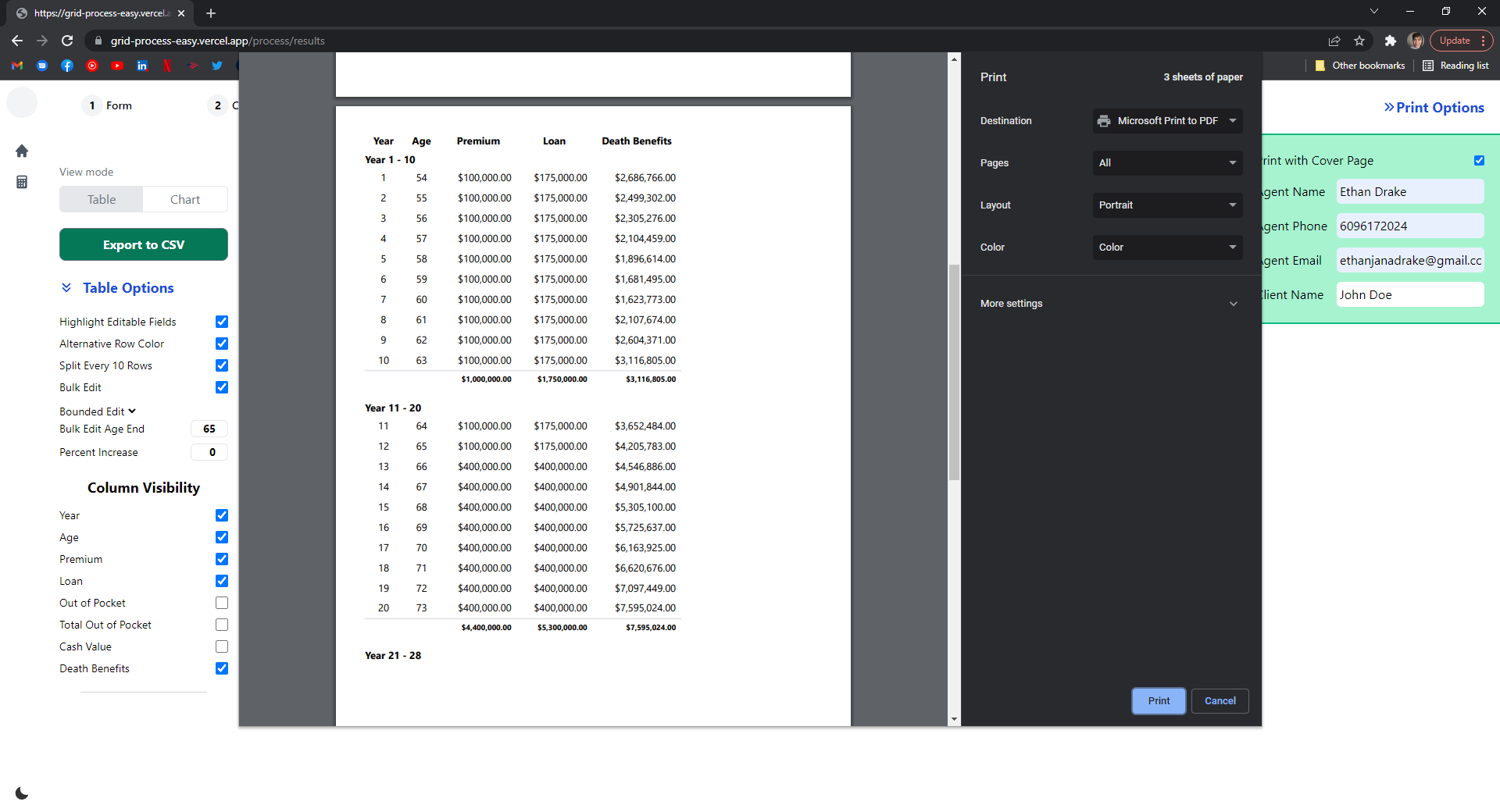Screen dimensions: 1500x812
Task: Expand More settings in print dialog
Action: tap(1109, 304)
